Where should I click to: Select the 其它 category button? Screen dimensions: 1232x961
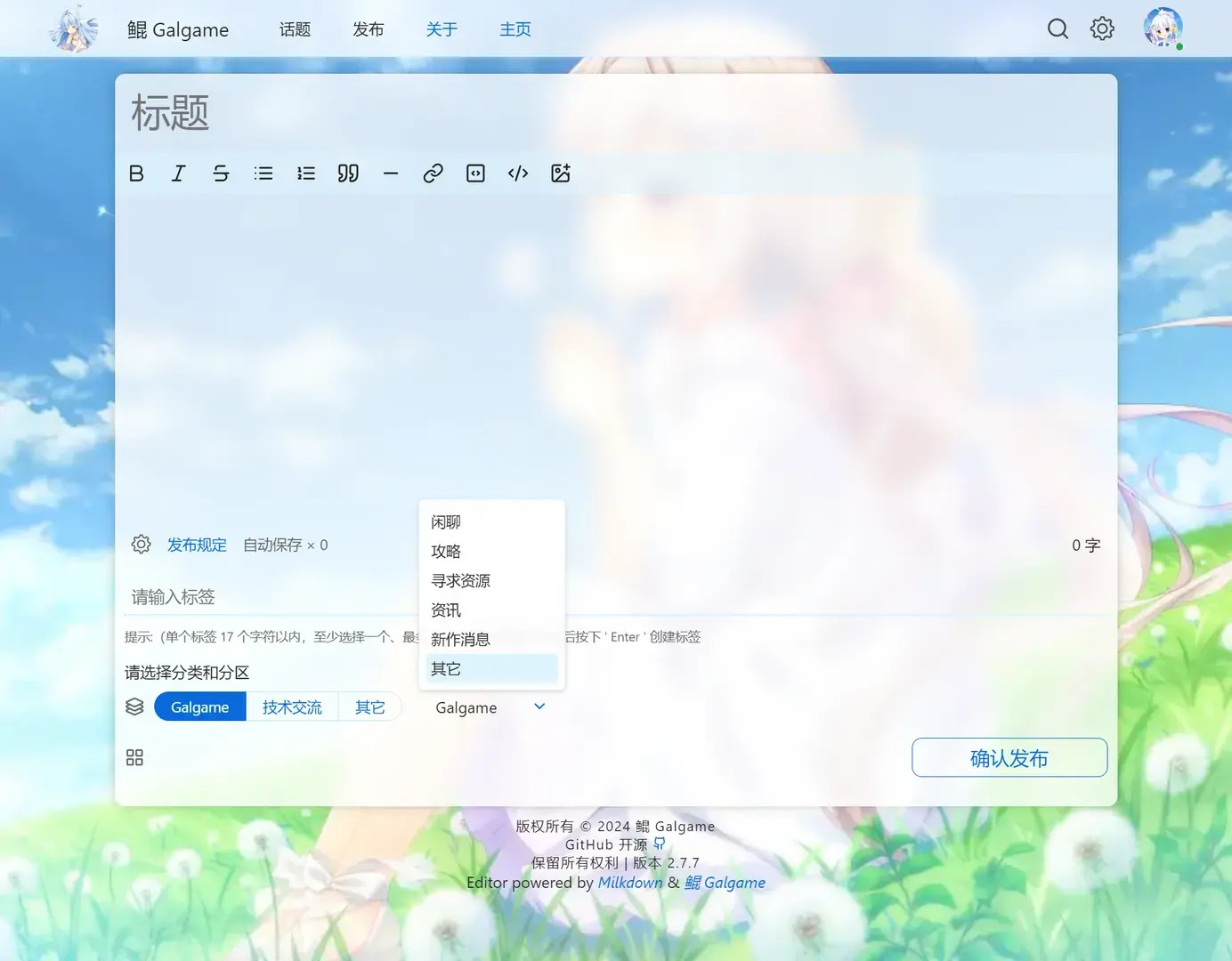pos(370,707)
